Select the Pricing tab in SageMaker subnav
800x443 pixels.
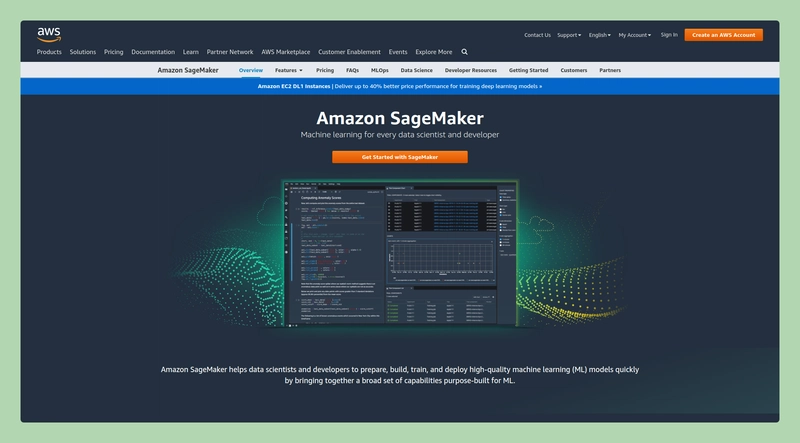click(x=324, y=70)
